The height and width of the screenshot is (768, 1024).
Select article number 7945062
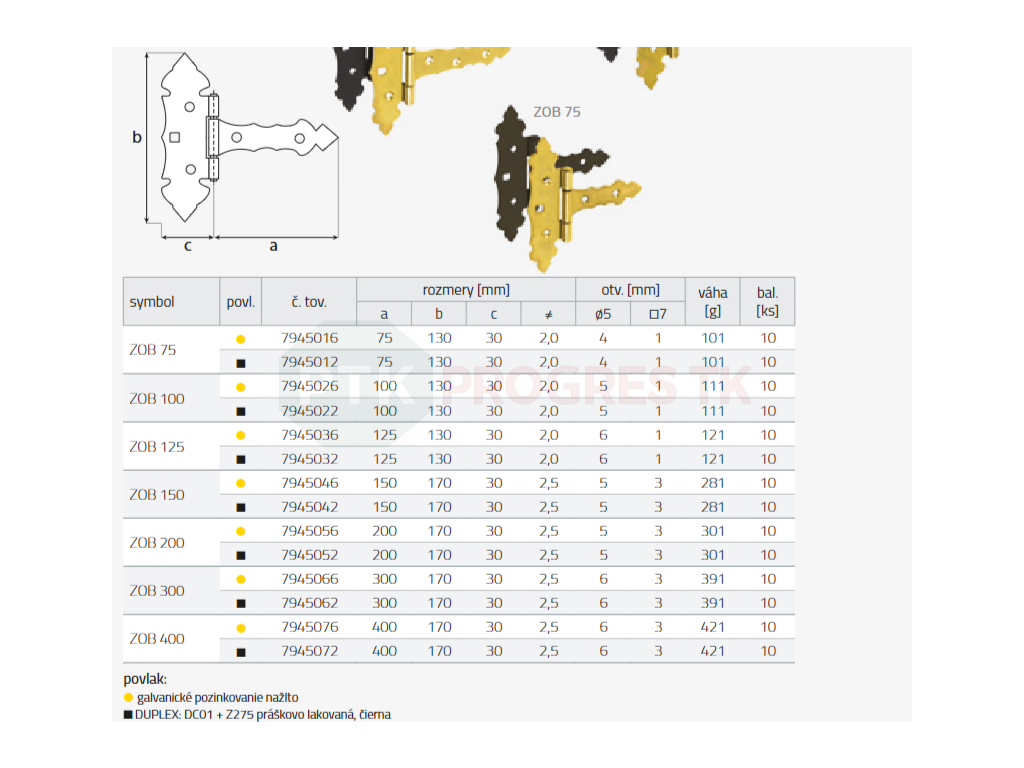tap(310, 603)
